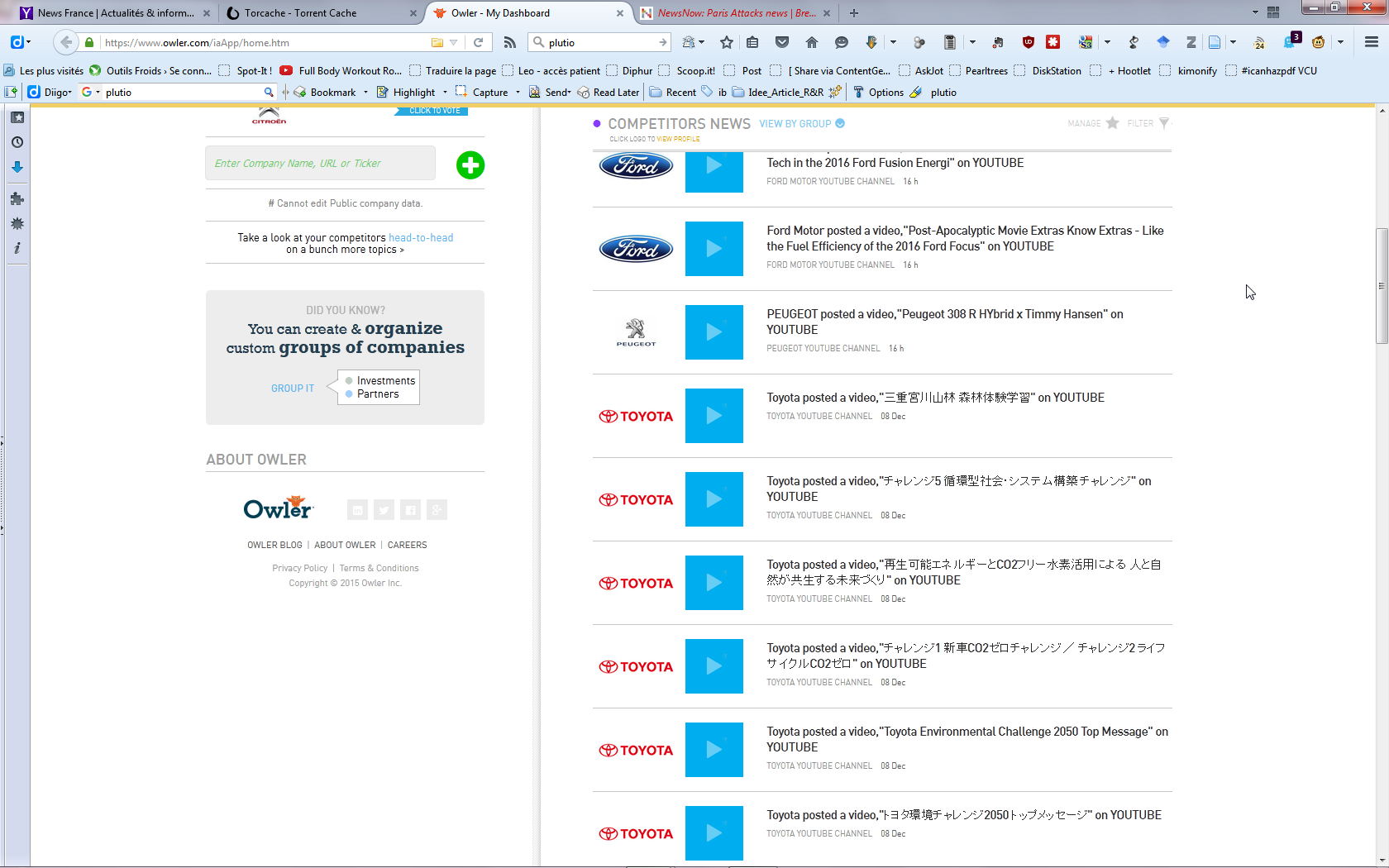Switch to News France Yahoo tab
1389x868 pixels.
tap(116, 12)
